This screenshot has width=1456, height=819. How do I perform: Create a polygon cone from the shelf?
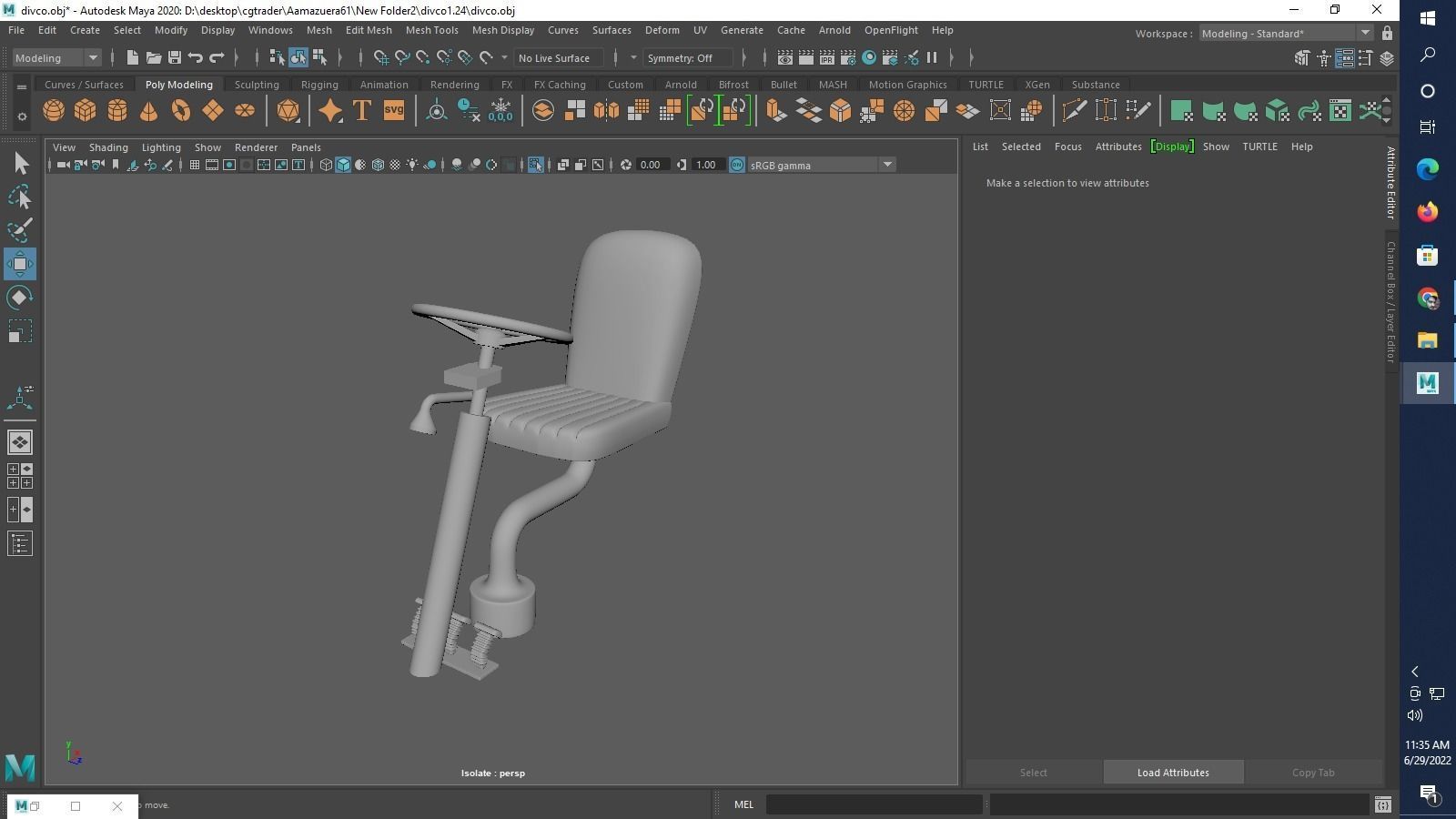point(149,111)
